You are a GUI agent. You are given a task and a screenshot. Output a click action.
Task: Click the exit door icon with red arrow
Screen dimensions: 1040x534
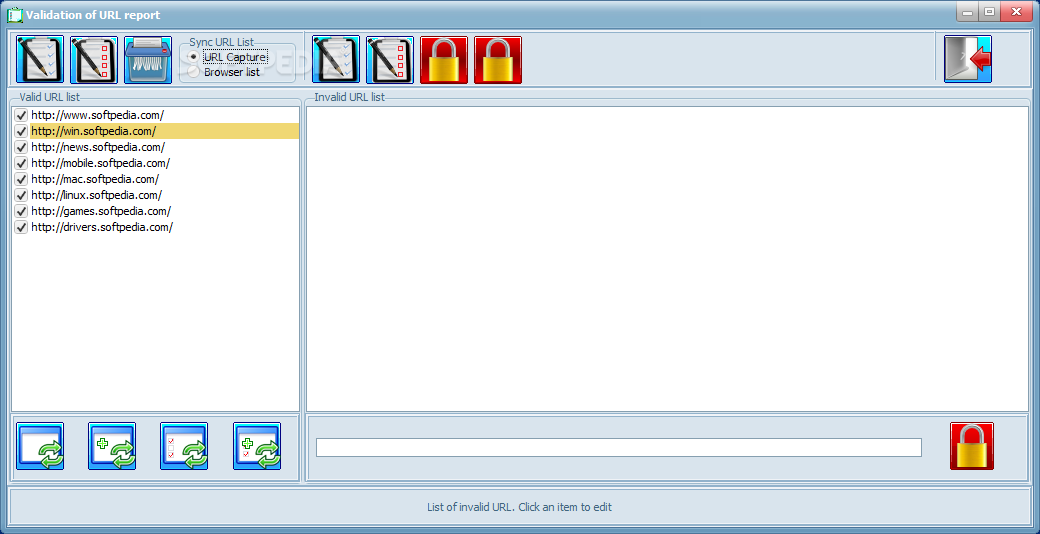click(x=968, y=59)
